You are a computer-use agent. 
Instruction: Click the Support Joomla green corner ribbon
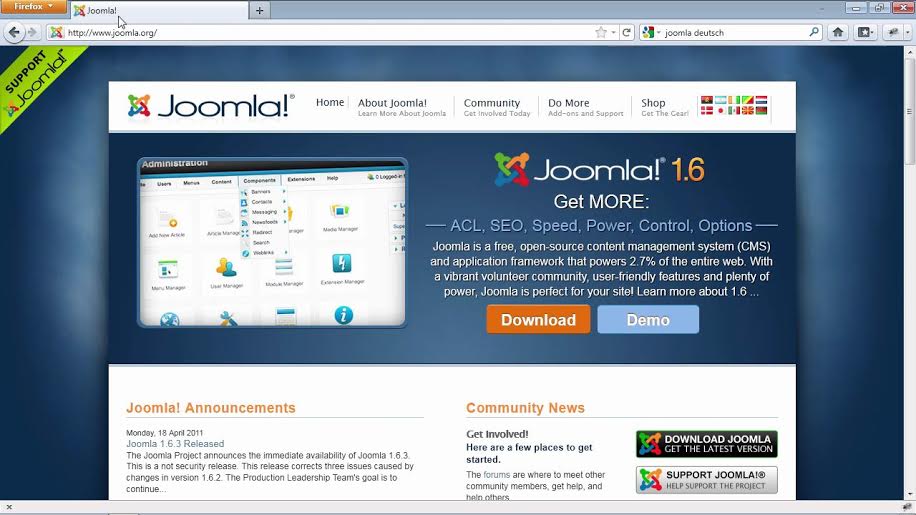point(34,82)
